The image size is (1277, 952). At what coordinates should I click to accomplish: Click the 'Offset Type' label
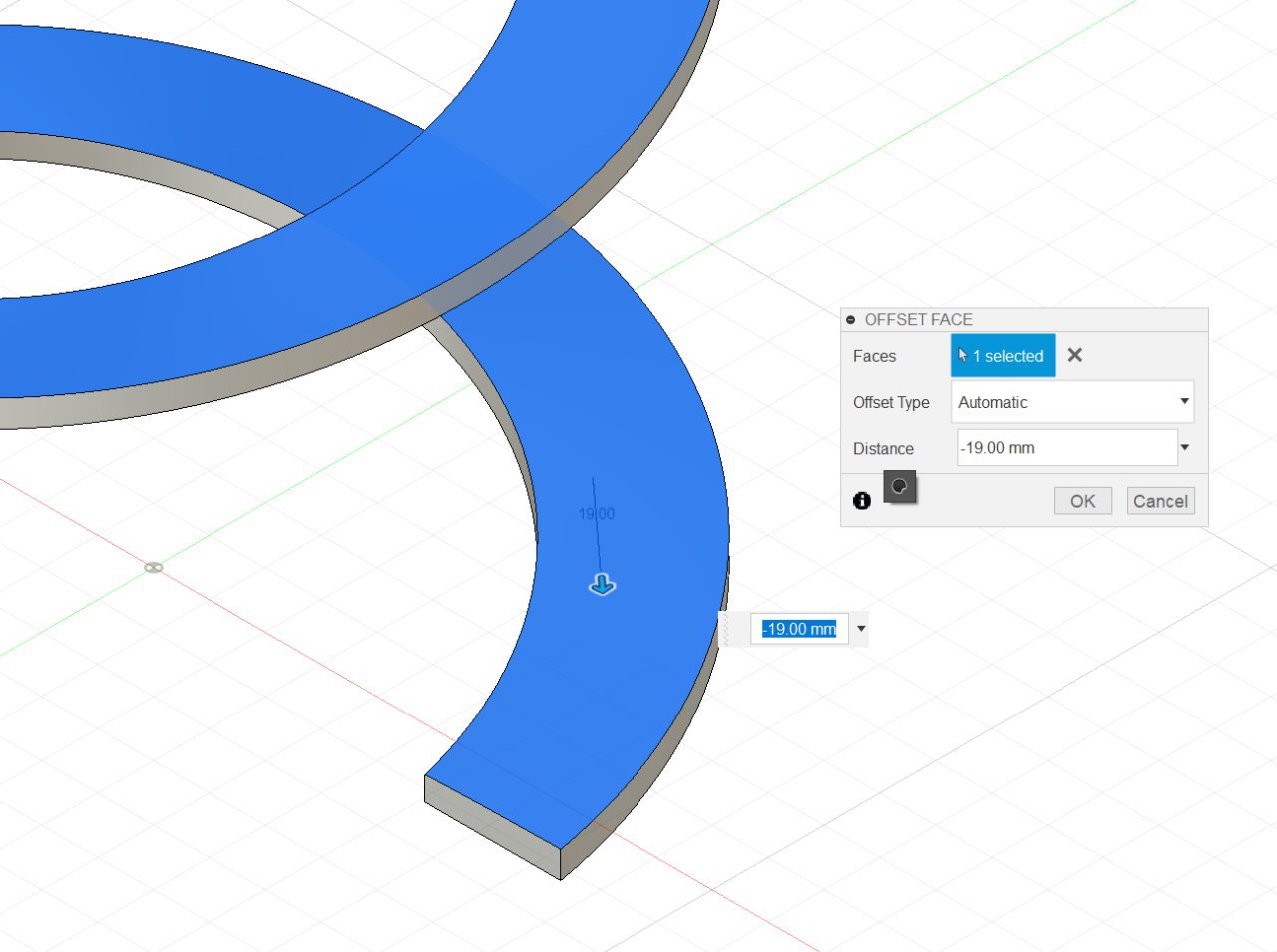[891, 402]
